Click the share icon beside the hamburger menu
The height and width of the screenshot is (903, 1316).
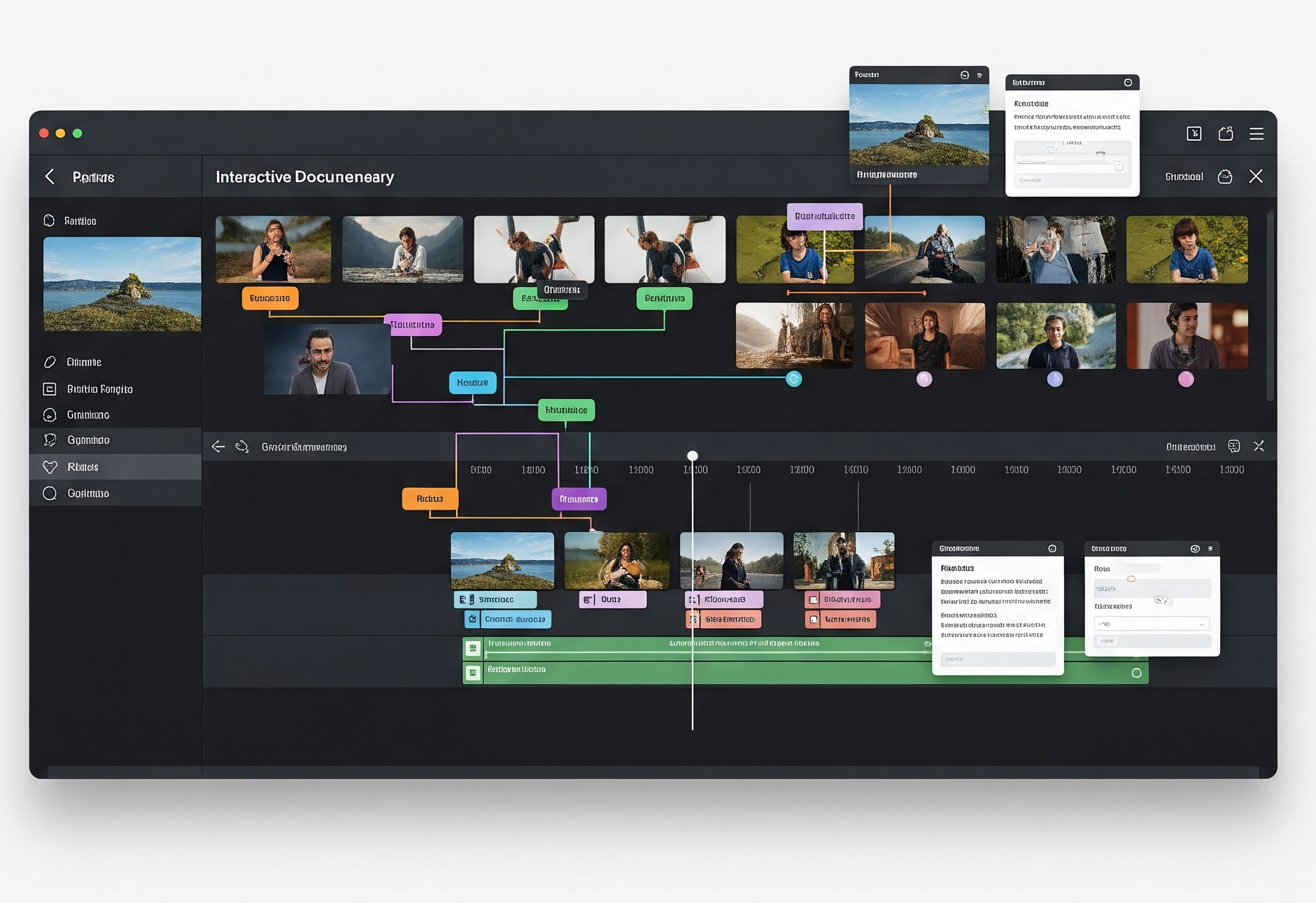(1226, 134)
